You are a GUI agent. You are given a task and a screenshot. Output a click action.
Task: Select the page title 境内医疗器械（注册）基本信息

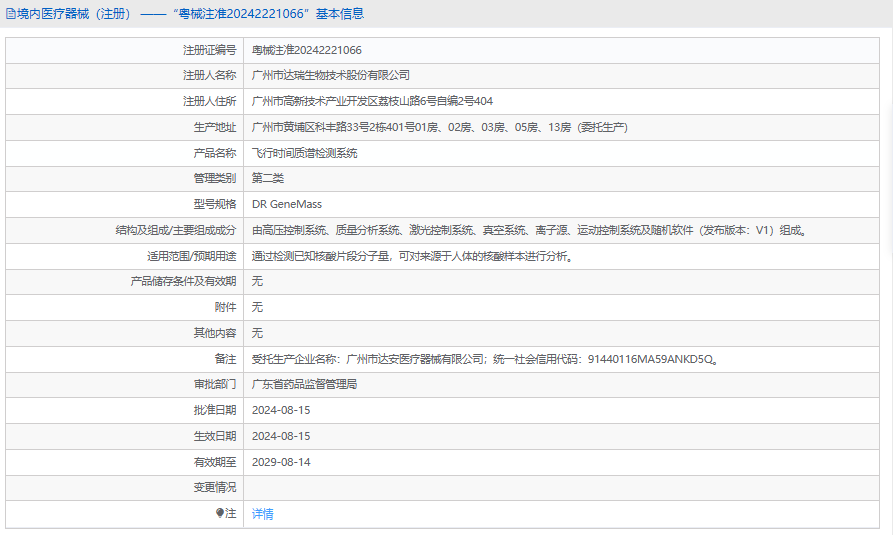[190, 14]
